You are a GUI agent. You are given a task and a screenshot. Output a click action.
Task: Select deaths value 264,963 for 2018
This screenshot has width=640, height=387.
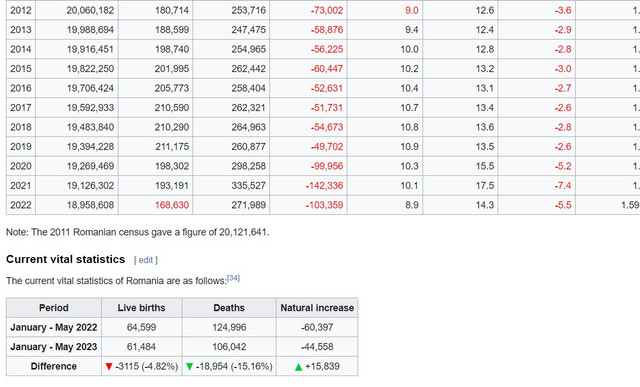[249, 127]
